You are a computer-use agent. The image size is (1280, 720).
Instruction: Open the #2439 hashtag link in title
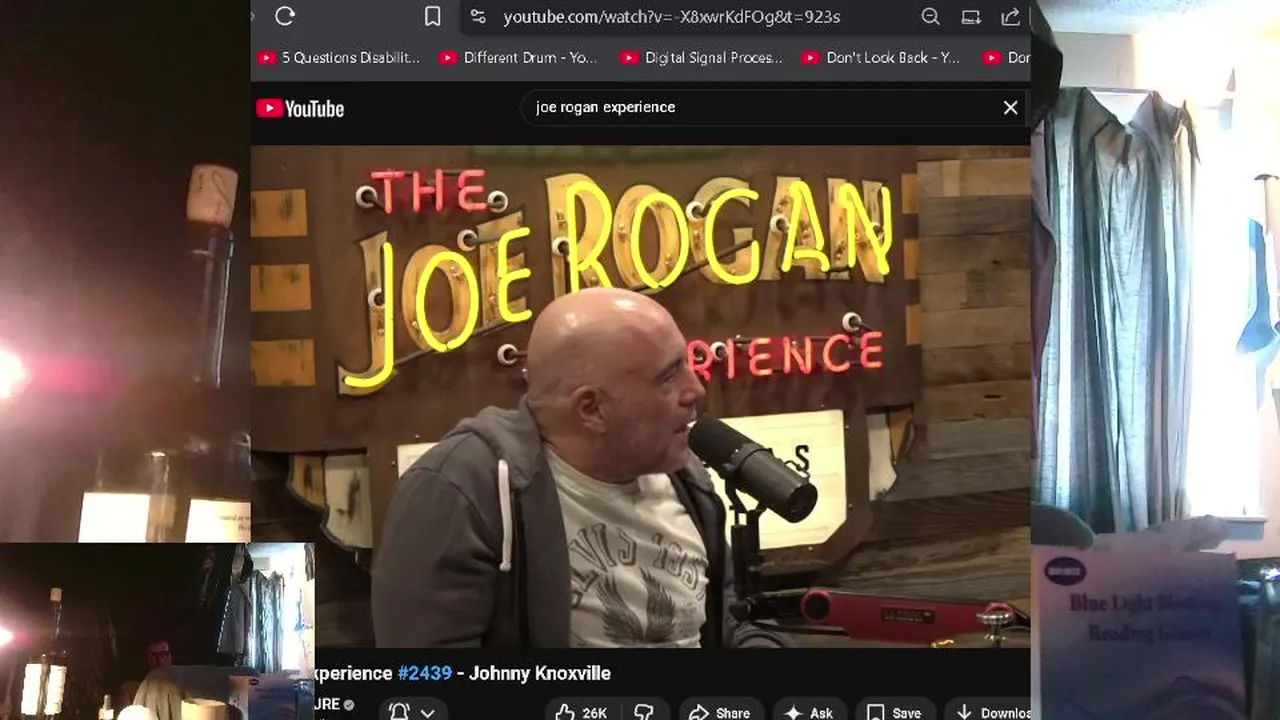(x=425, y=673)
